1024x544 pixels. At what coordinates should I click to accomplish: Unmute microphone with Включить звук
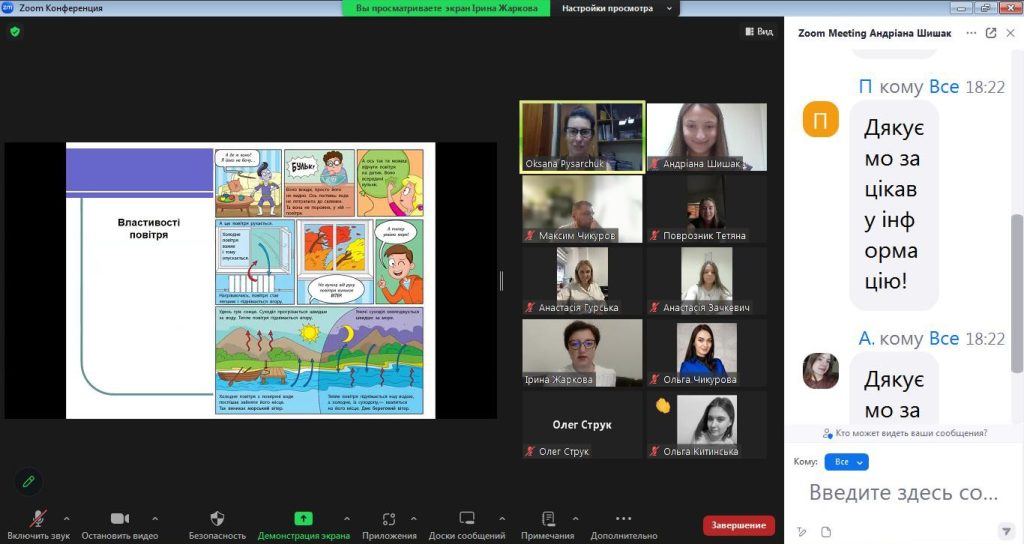pos(39,518)
